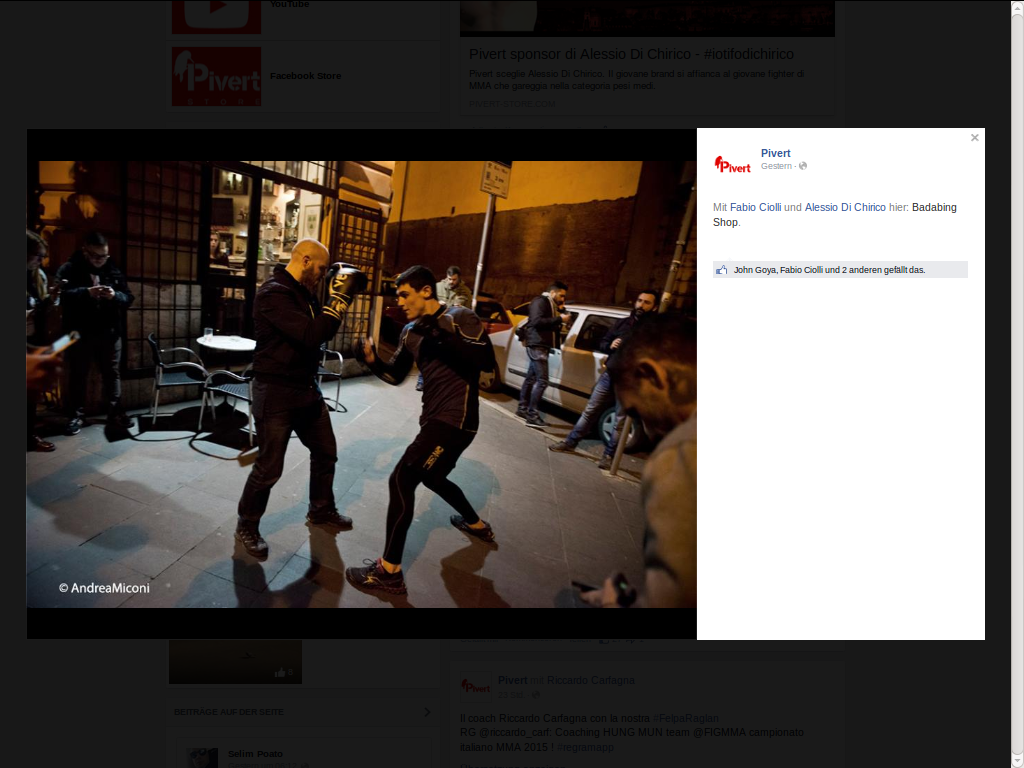Click Selim Poato's profile picture
1024x768 pixels.
click(x=202, y=757)
